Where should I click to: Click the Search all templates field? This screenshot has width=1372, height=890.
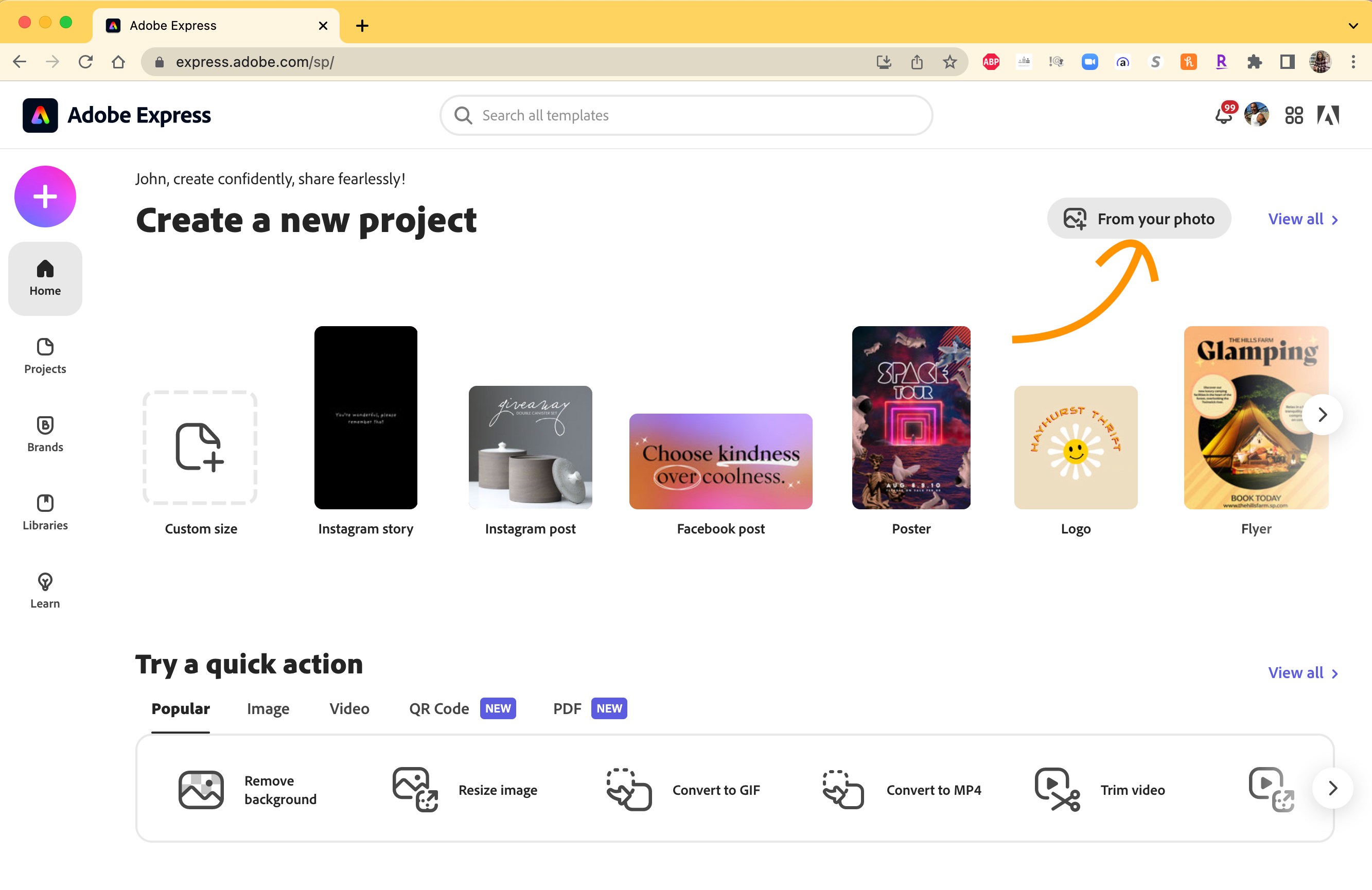(686, 115)
